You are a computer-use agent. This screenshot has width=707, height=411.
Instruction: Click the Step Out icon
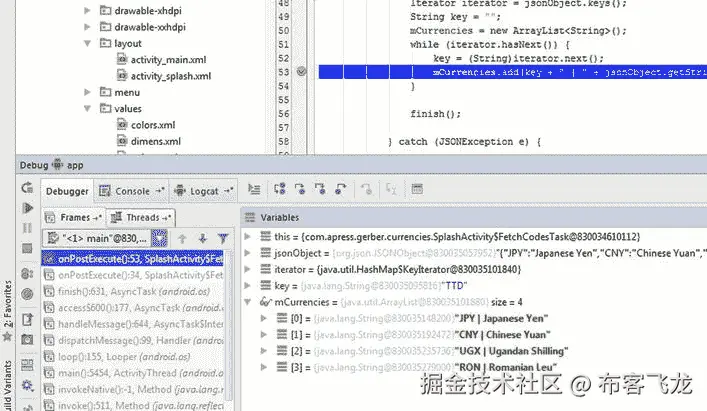point(341,189)
